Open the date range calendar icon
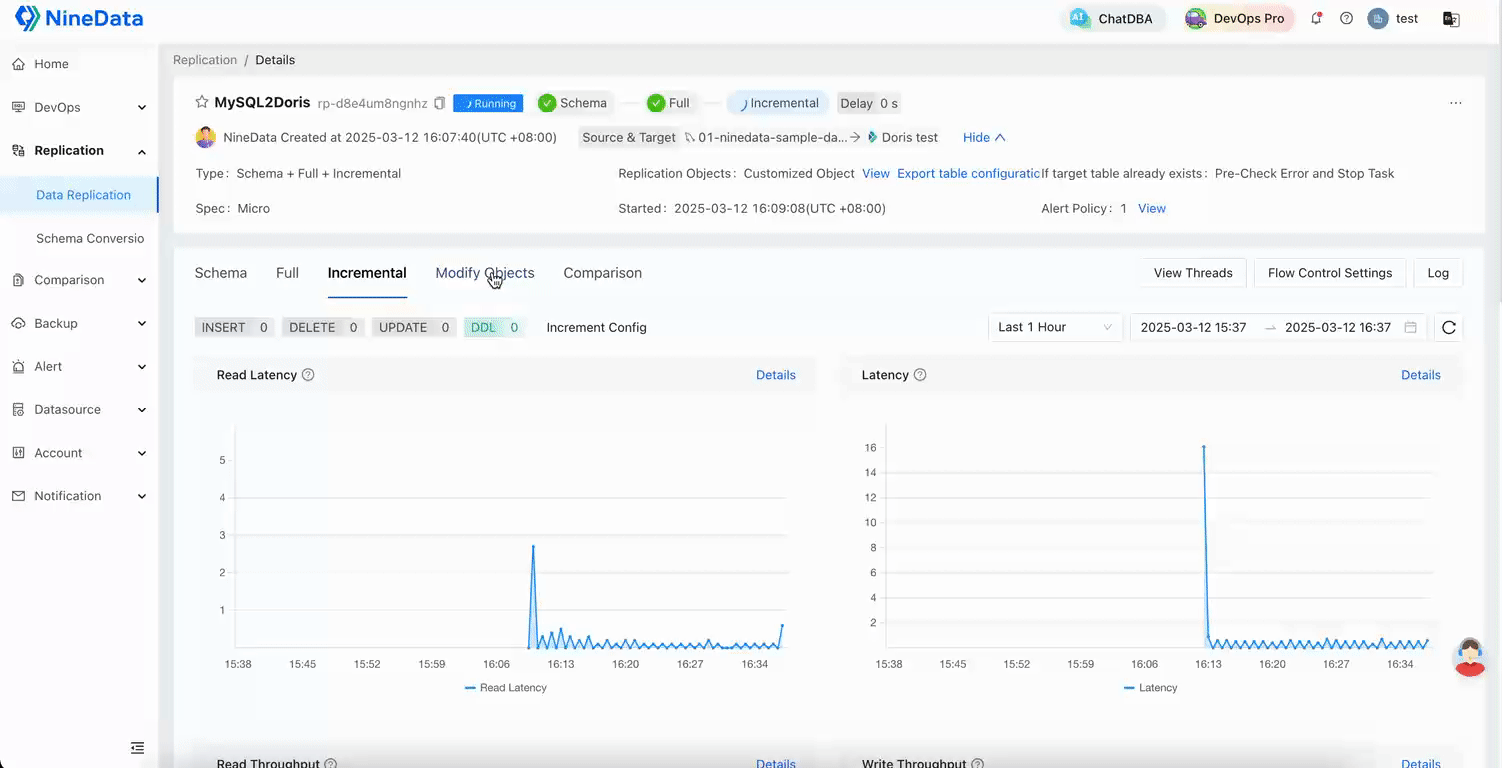This screenshot has height=768, width=1502. pos(1410,327)
